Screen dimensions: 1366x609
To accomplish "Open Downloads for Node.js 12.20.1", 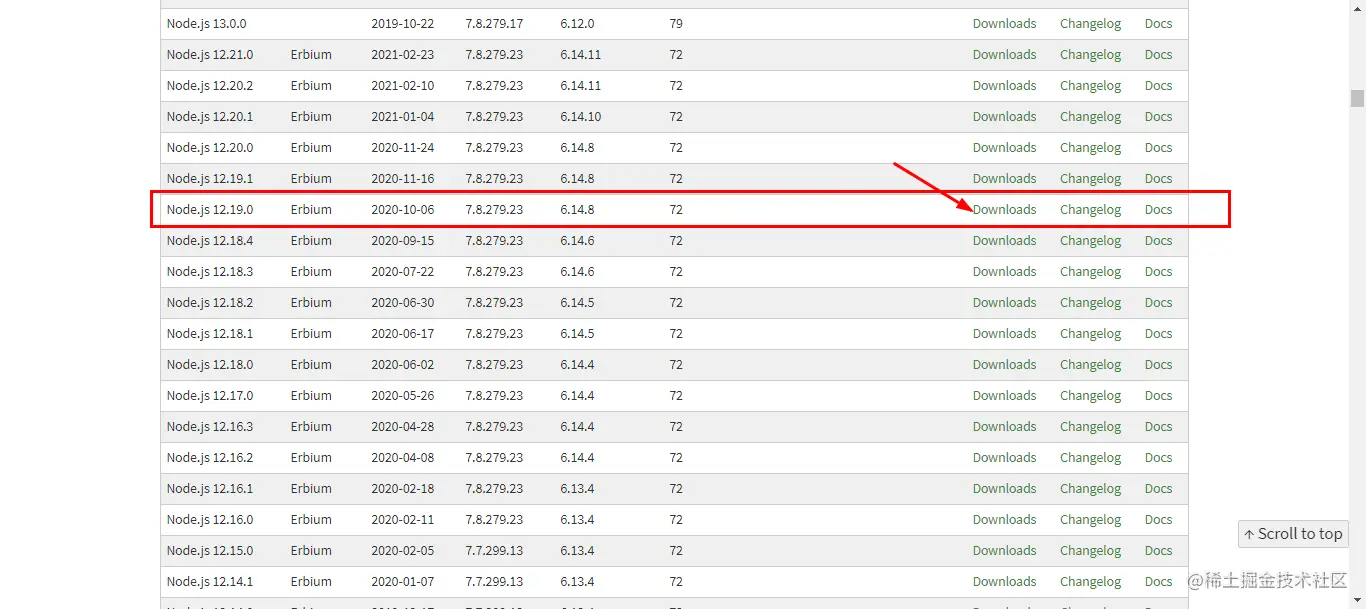I will pos(1004,117).
